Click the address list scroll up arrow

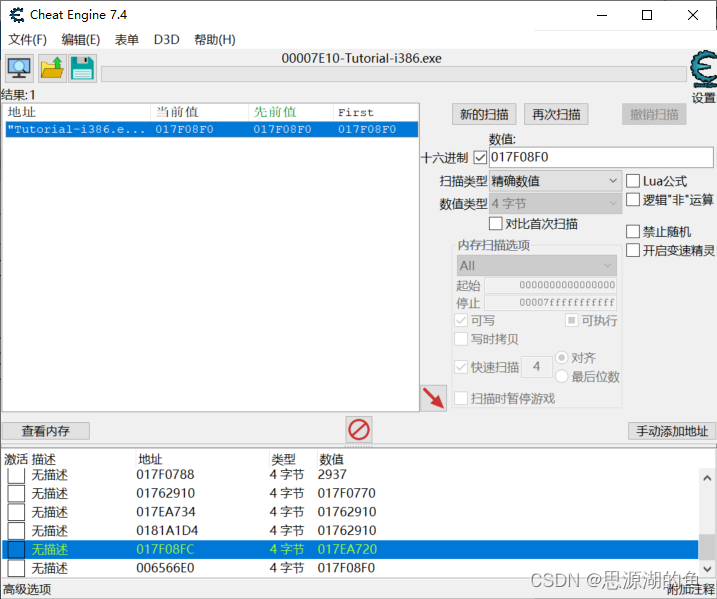(x=707, y=478)
